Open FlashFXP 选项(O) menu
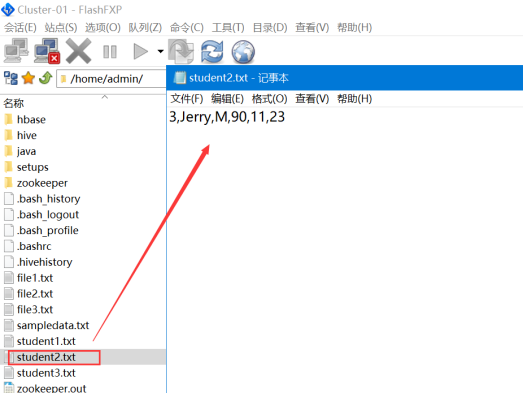 [x=103, y=27]
